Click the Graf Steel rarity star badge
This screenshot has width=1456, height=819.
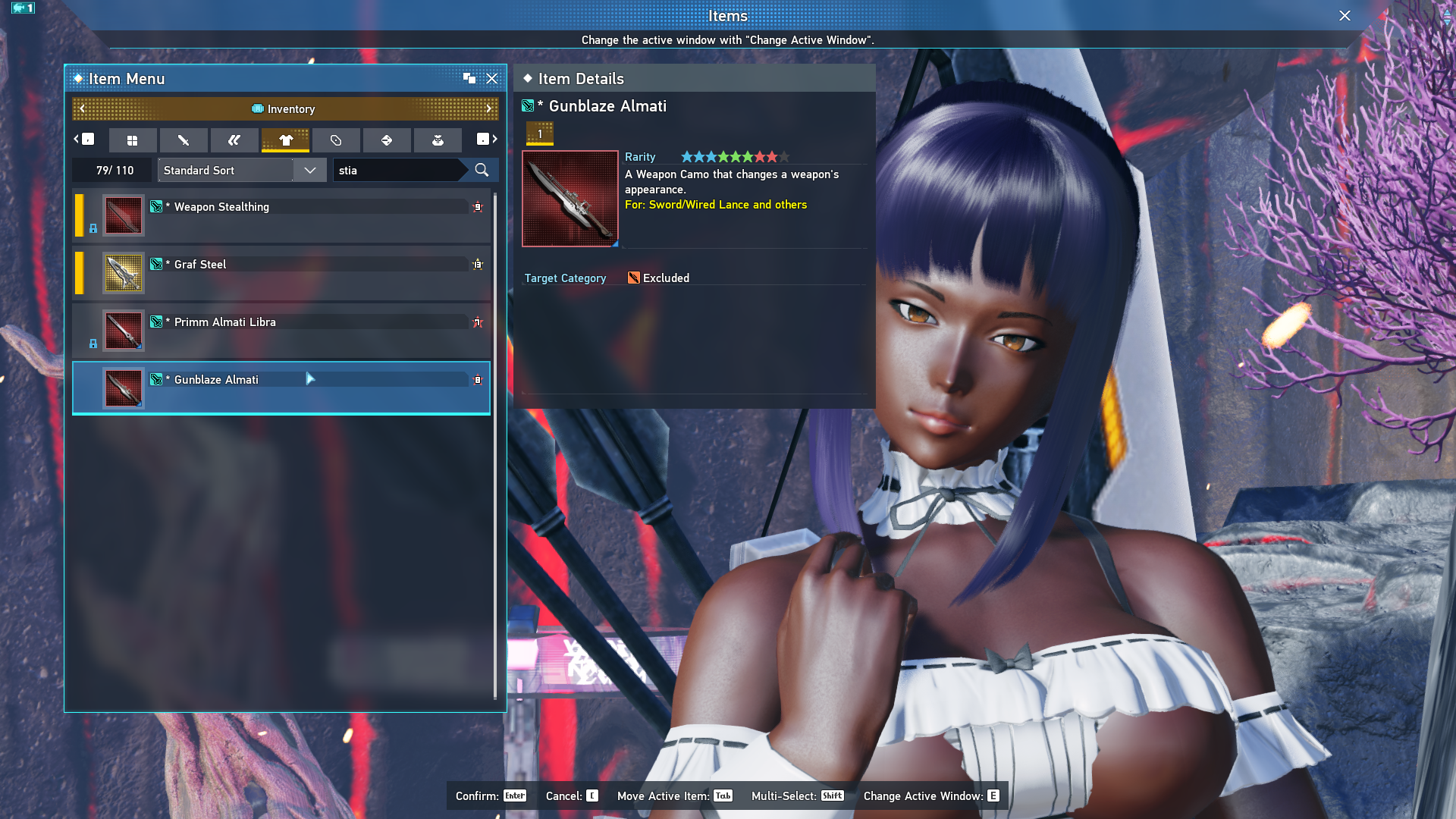478,265
